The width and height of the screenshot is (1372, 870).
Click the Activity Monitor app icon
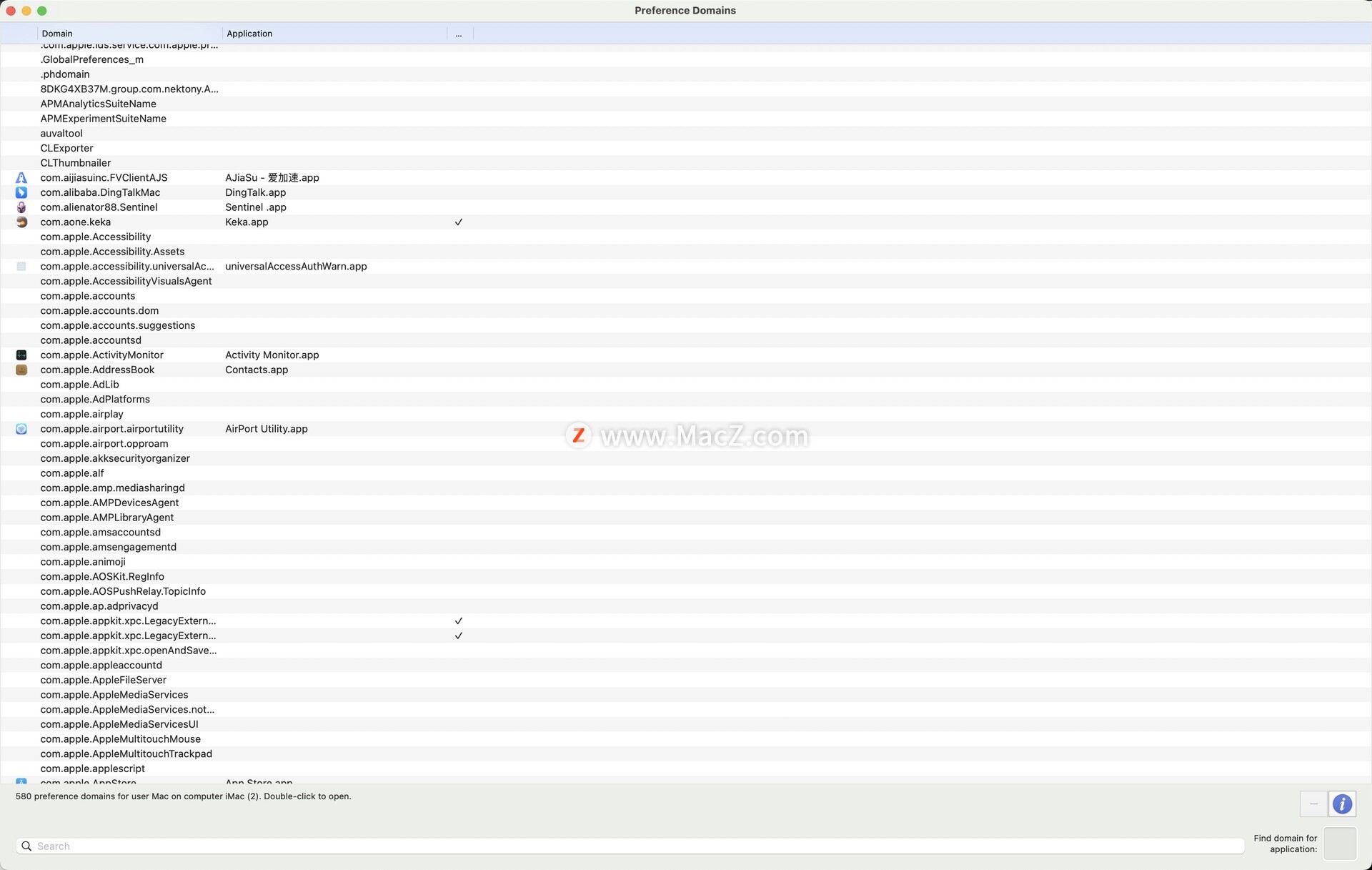[x=21, y=355]
